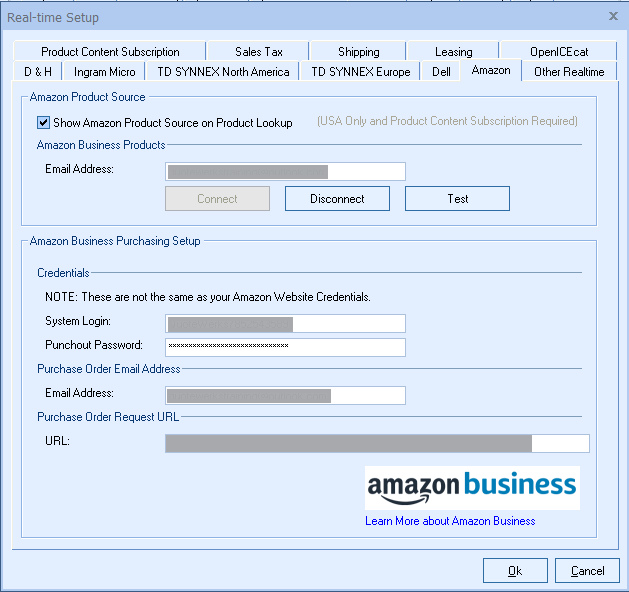Click the Amazon Business logo image

point(472,487)
